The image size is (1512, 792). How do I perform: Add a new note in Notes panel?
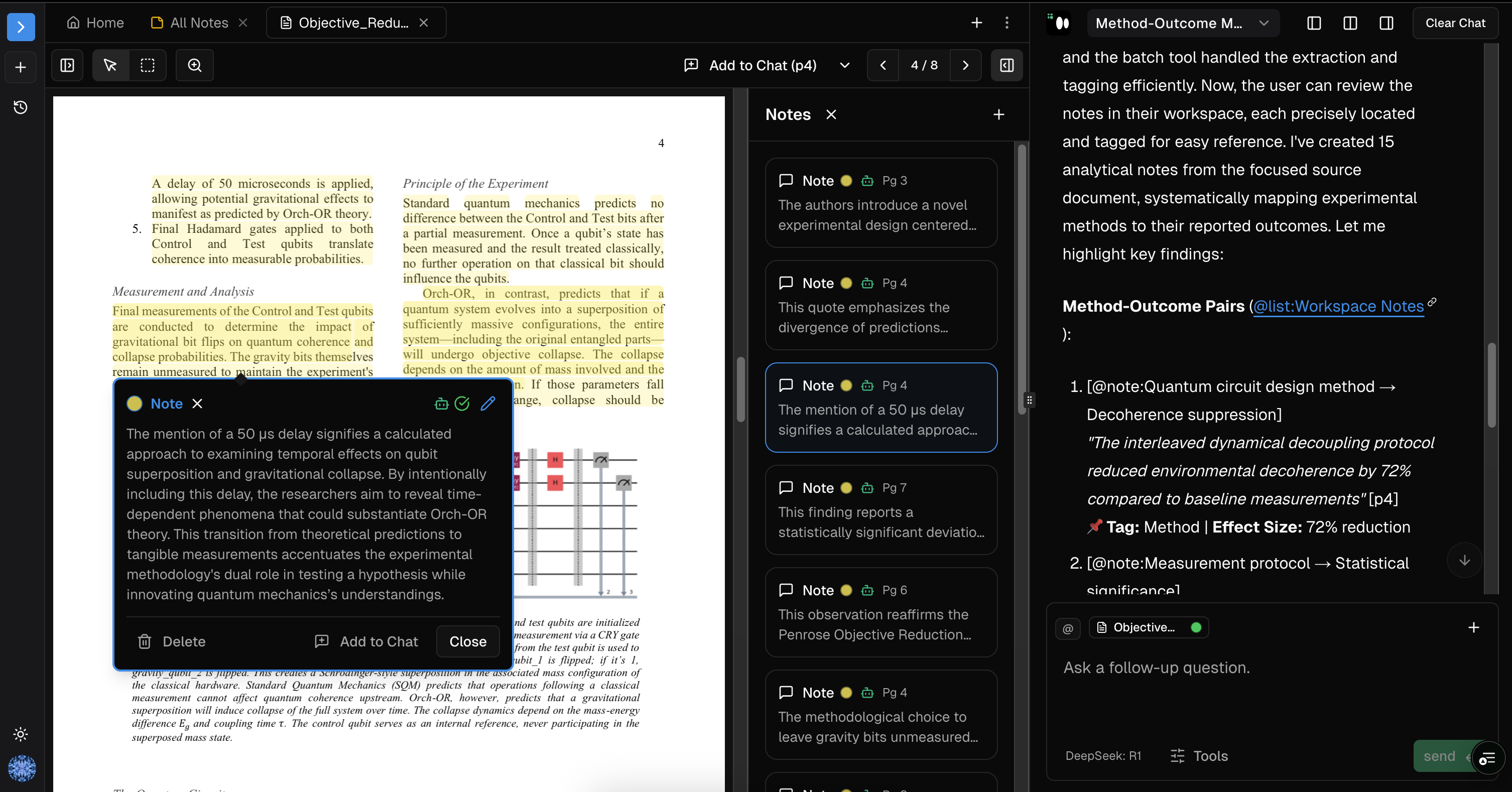999,114
